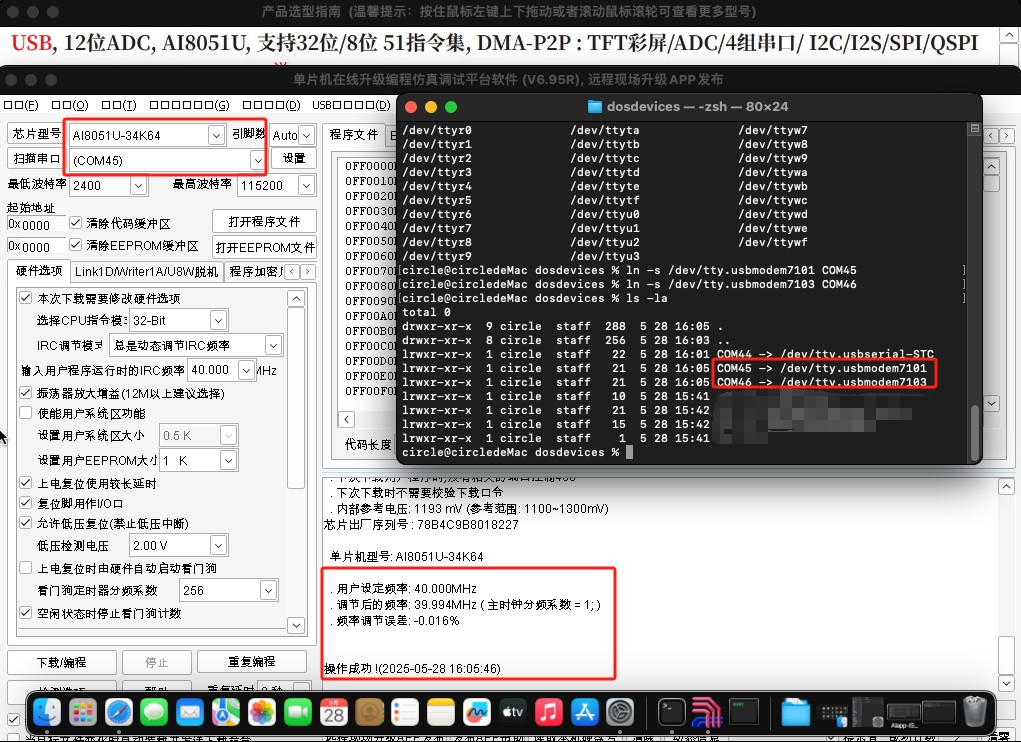
Task: Open Calendar showing 28 in the Dock
Action: point(333,712)
